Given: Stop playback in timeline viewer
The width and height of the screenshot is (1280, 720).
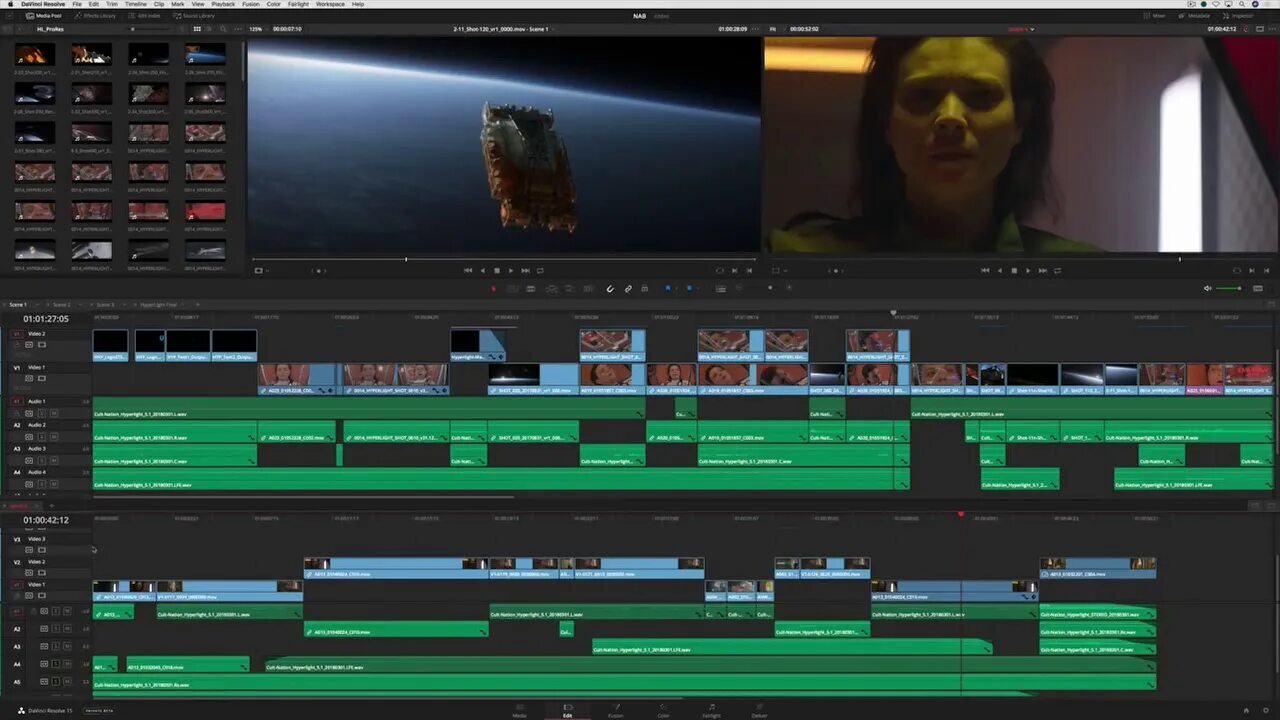Looking at the screenshot, I should pos(1014,270).
